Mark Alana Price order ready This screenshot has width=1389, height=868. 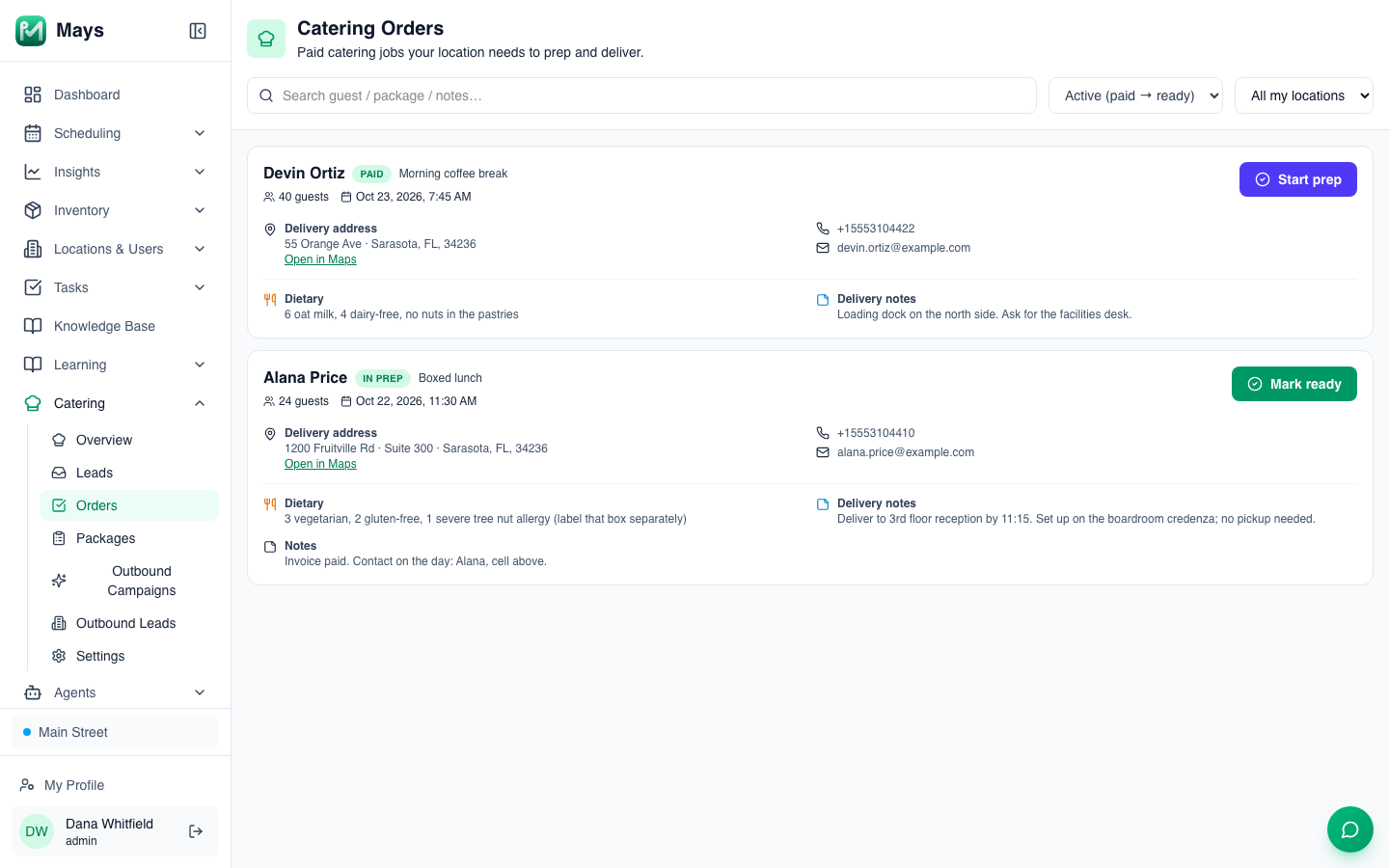[1294, 384]
